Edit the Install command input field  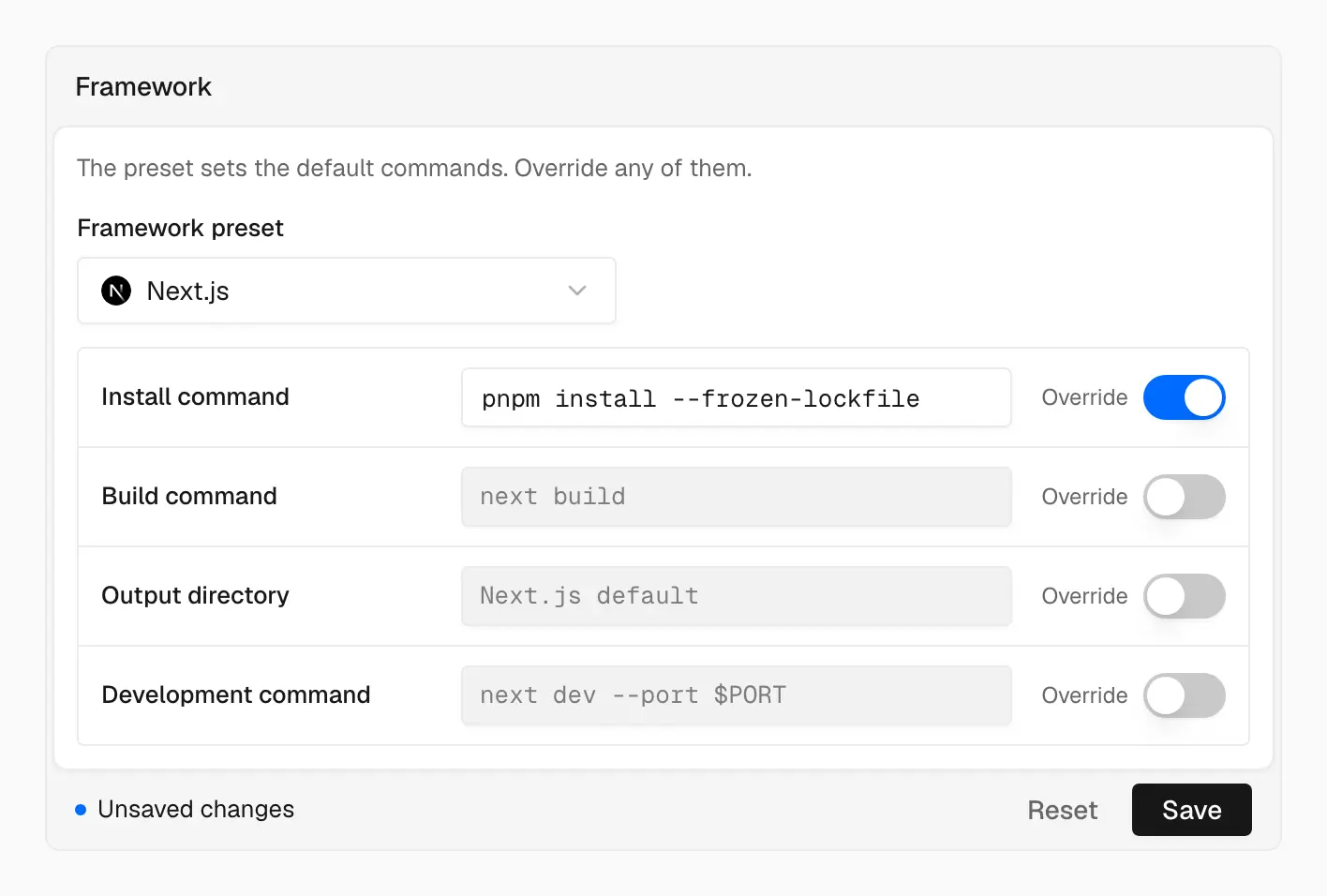pyautogui.click(x=737, y=397)
